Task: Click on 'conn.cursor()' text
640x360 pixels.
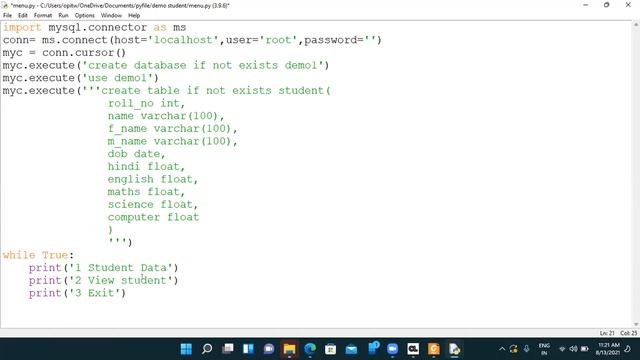Action: (84, 53)
